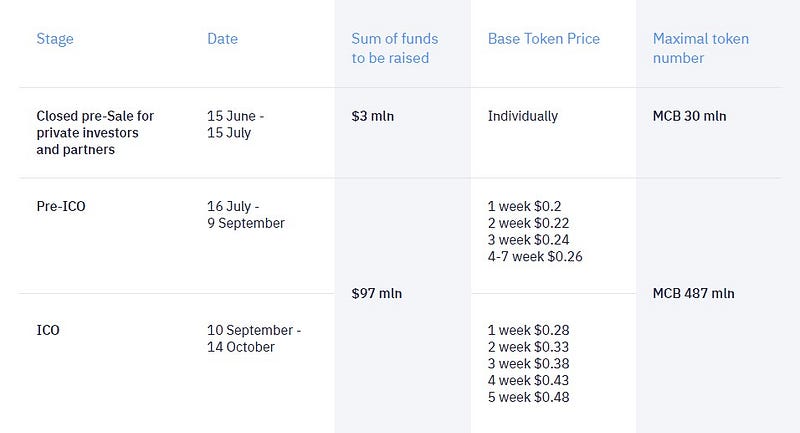
Task: Select the 5 week $0.48 price line
Action: point(530,398)
